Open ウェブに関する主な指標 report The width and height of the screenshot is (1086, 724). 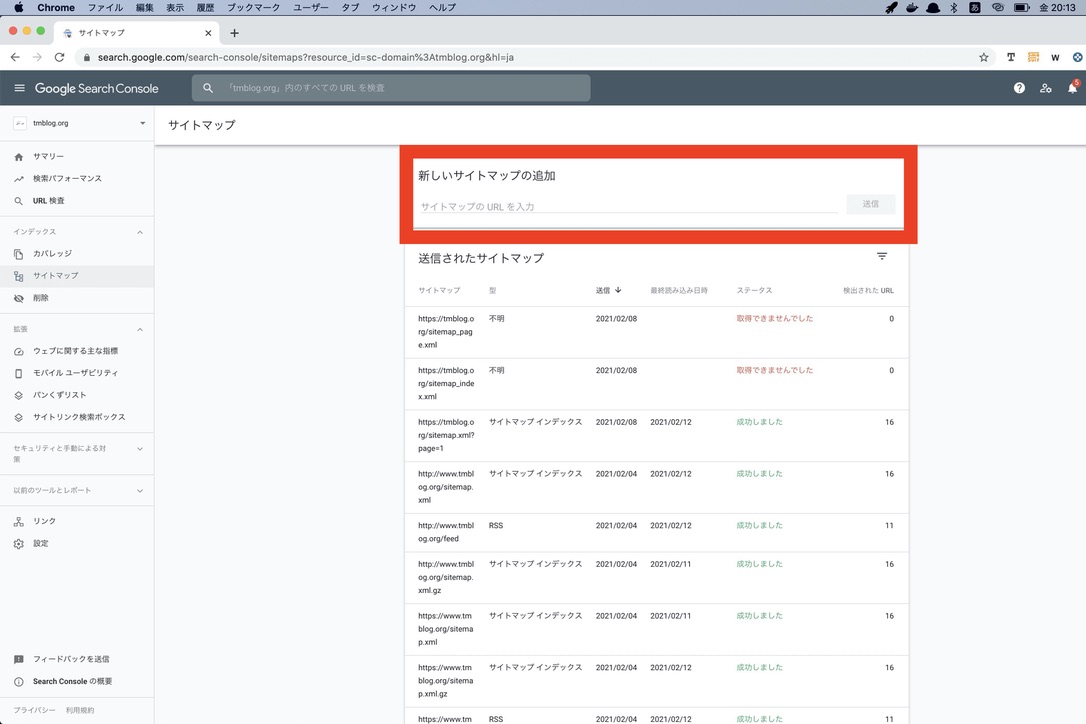[x=77, y=351]
